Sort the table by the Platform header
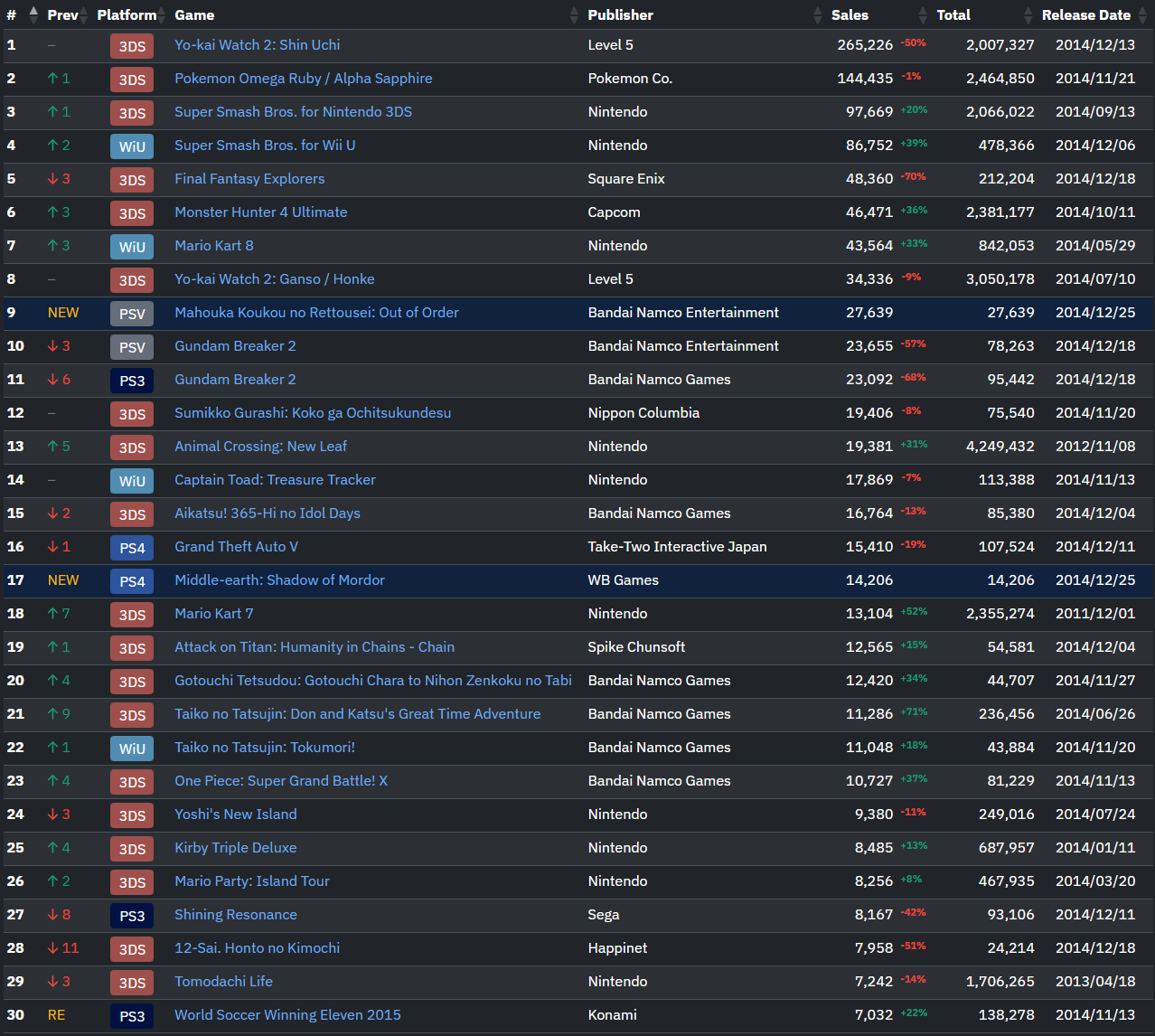1155x1036 pixels. (127, 14)
